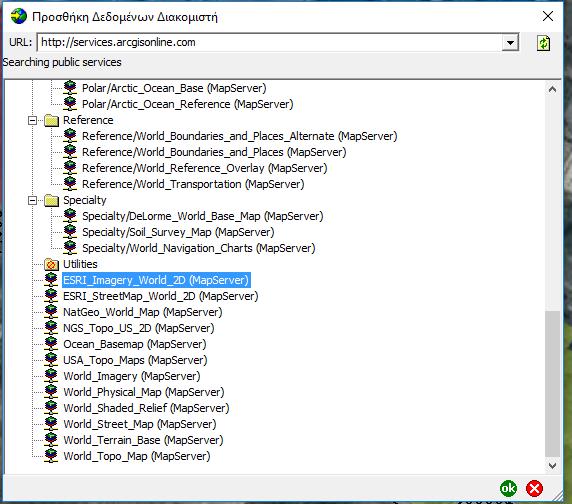
Task: Collapse the Specialty folder
Action: [x=32, y=200]
